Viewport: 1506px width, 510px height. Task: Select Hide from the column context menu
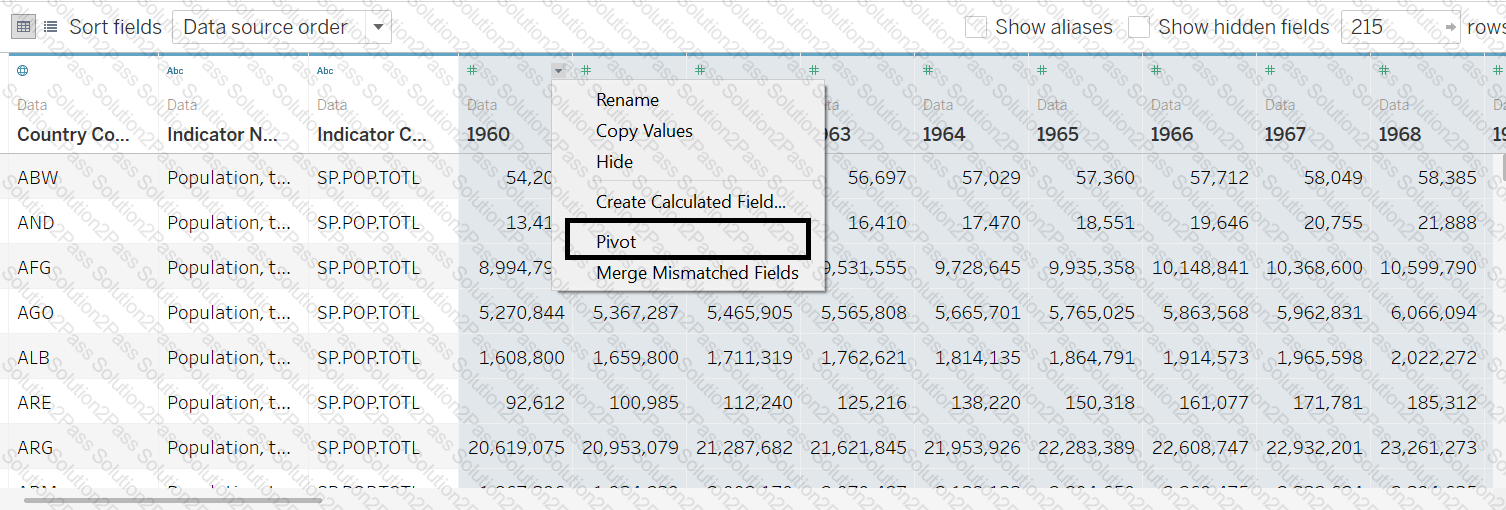[x=614, y=161]
